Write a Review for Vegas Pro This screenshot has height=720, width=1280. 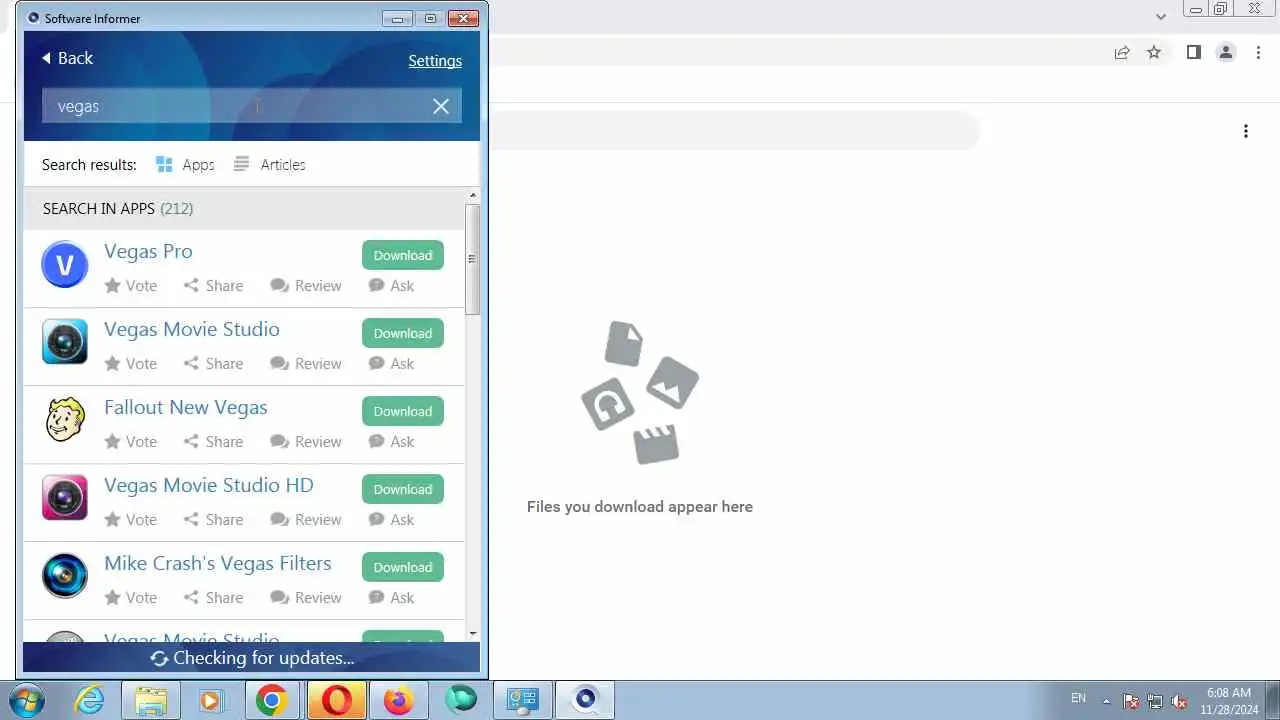click(x=306, y=286)
